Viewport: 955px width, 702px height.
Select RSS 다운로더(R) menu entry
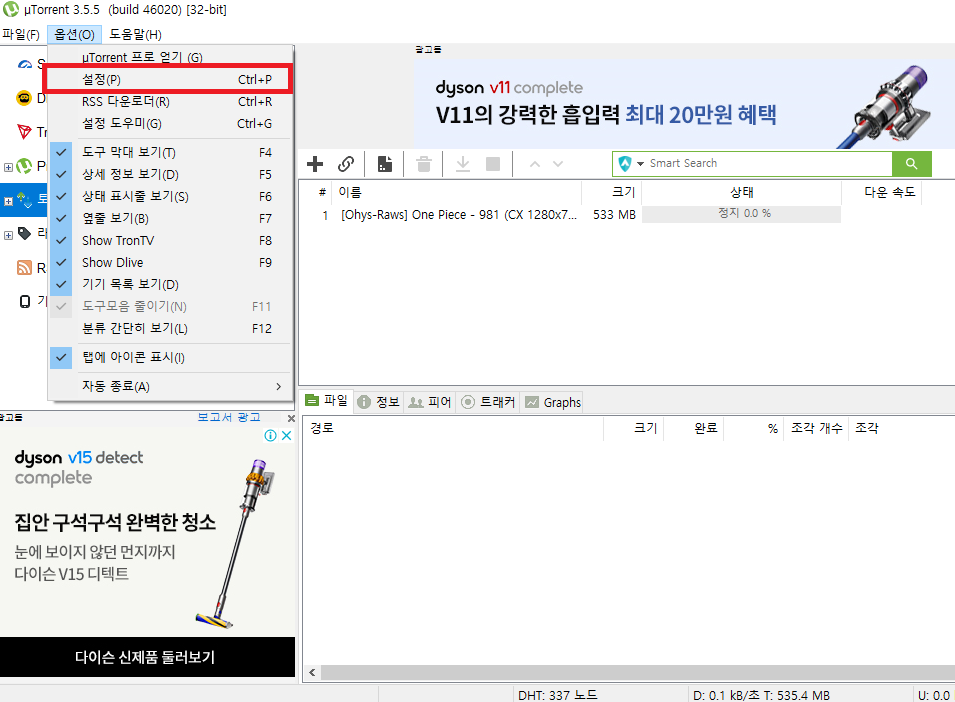click(170, 102)
